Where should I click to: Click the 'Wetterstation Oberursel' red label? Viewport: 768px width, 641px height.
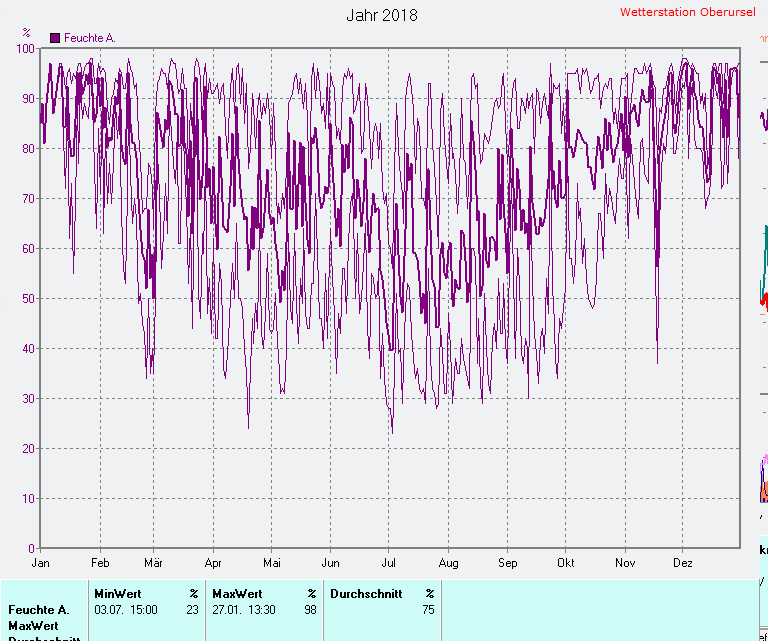click(x=688, y=12)
